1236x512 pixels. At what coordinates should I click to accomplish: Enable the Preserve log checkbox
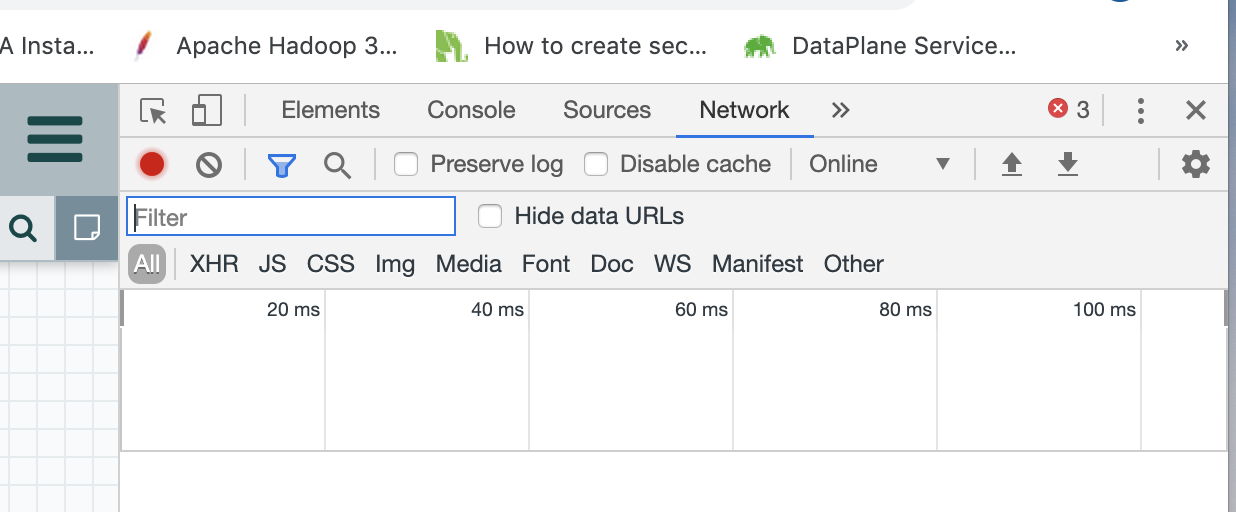(405, 164)
